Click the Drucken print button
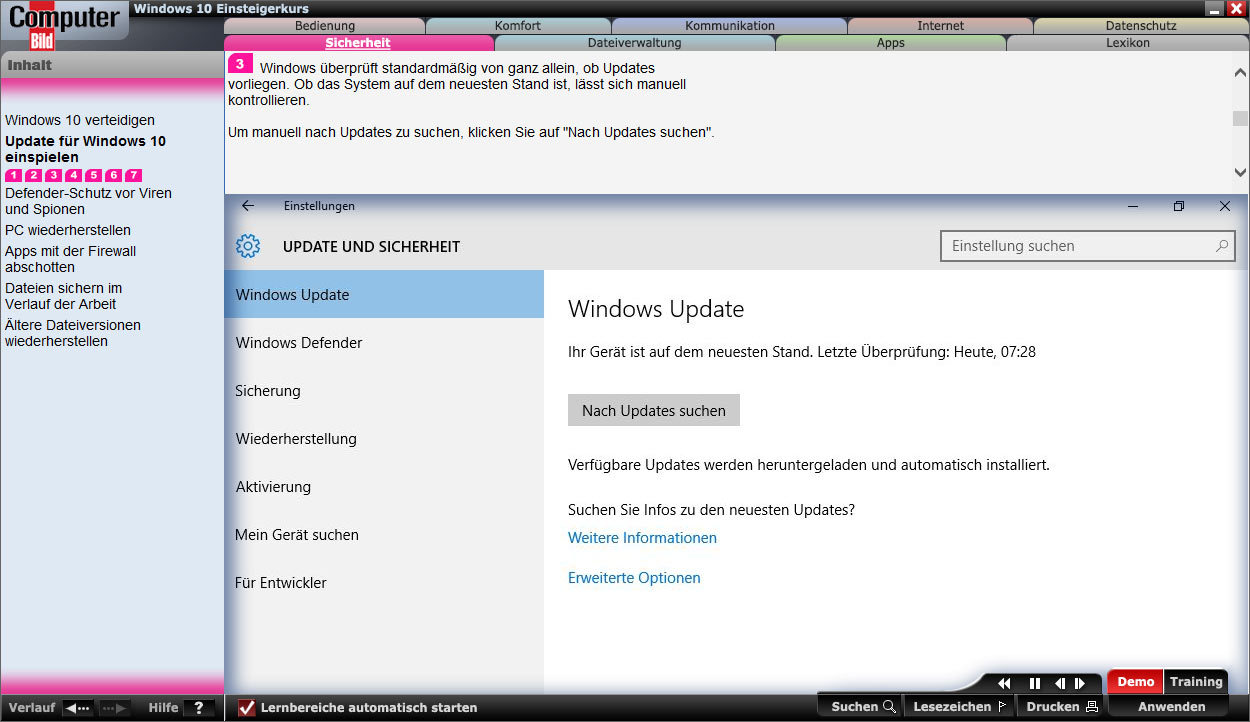This screenshot has width=1250, height=722. [x=1062, y=707]
